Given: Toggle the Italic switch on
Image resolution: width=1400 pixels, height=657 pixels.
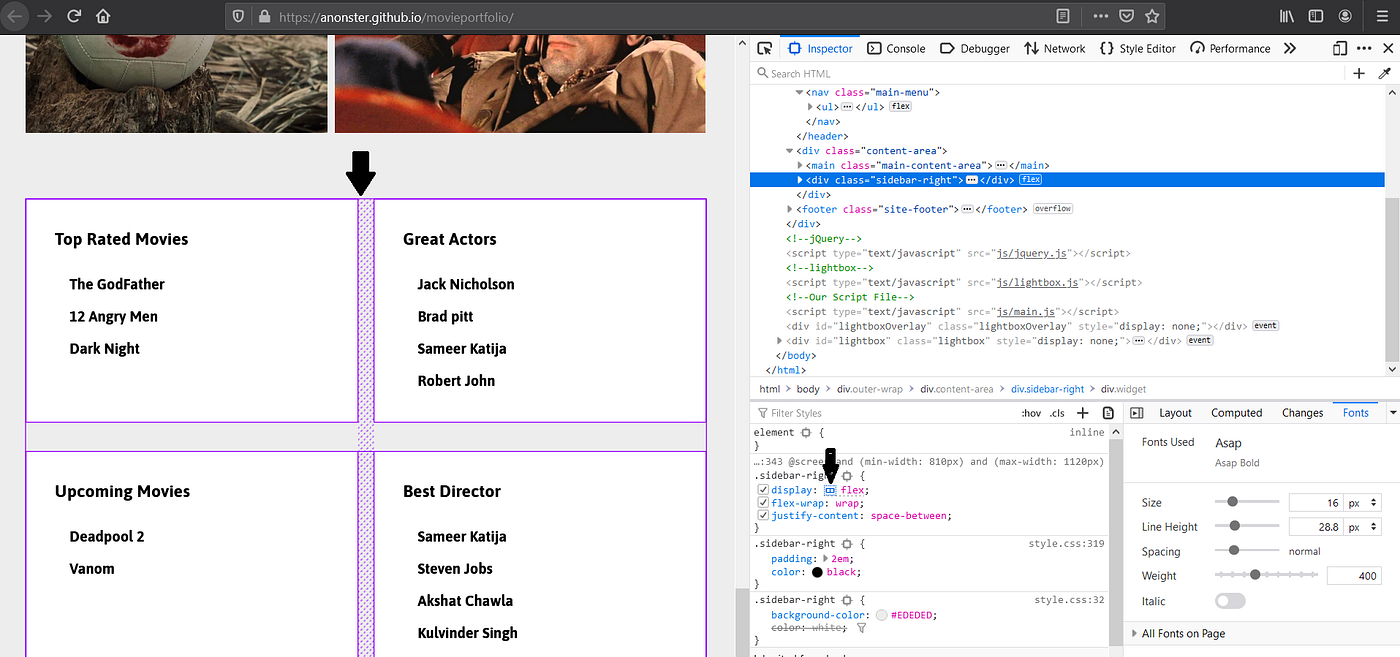Looking at the screenshot, I should tap(1230, 601).
